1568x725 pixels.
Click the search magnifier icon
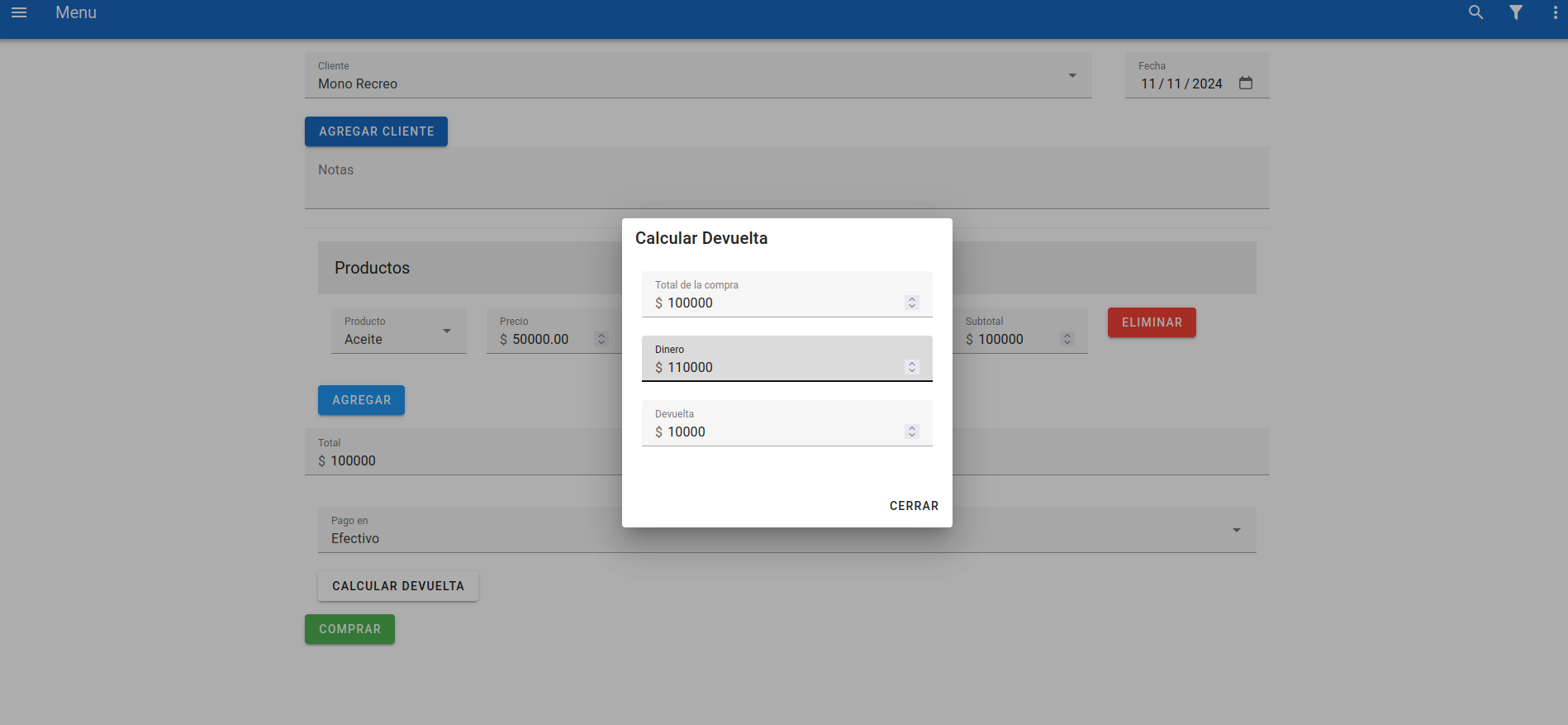coord(1475,12)
